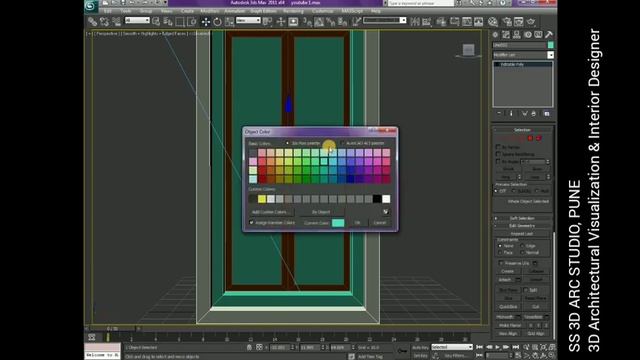Select the 3ds Max palette radio button
640x360 pixels.
coord(287,143)
